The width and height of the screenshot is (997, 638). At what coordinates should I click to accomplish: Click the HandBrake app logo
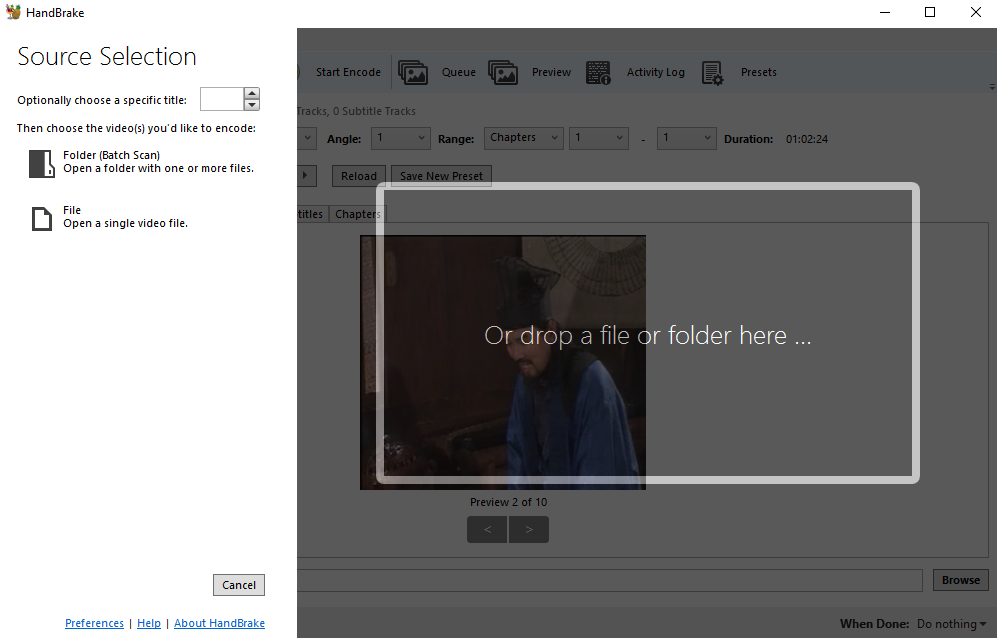13,12
